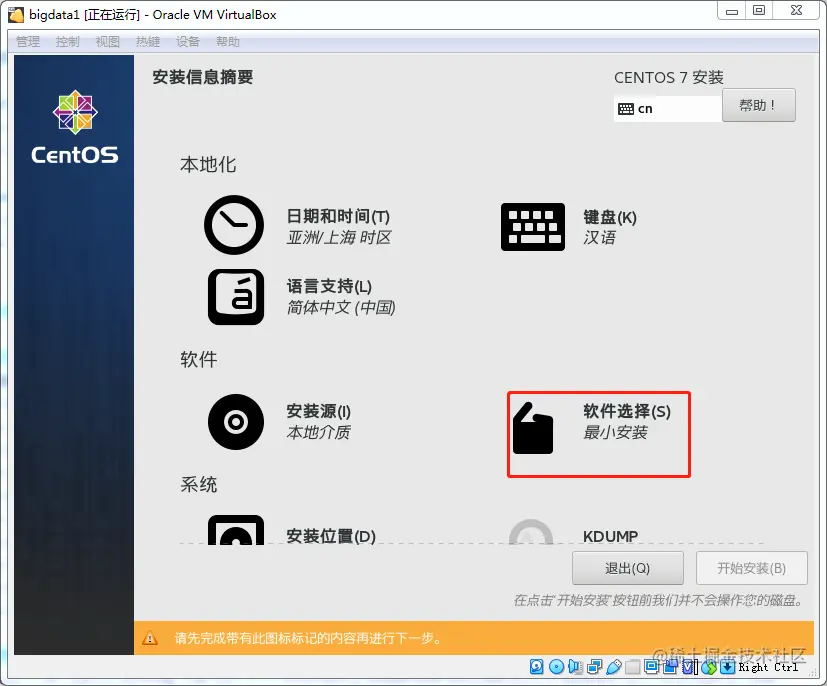The width and height of the screenshot is (827, 686).
Task: Click the keyboard capture arrow icon
Action: point(728,667)
